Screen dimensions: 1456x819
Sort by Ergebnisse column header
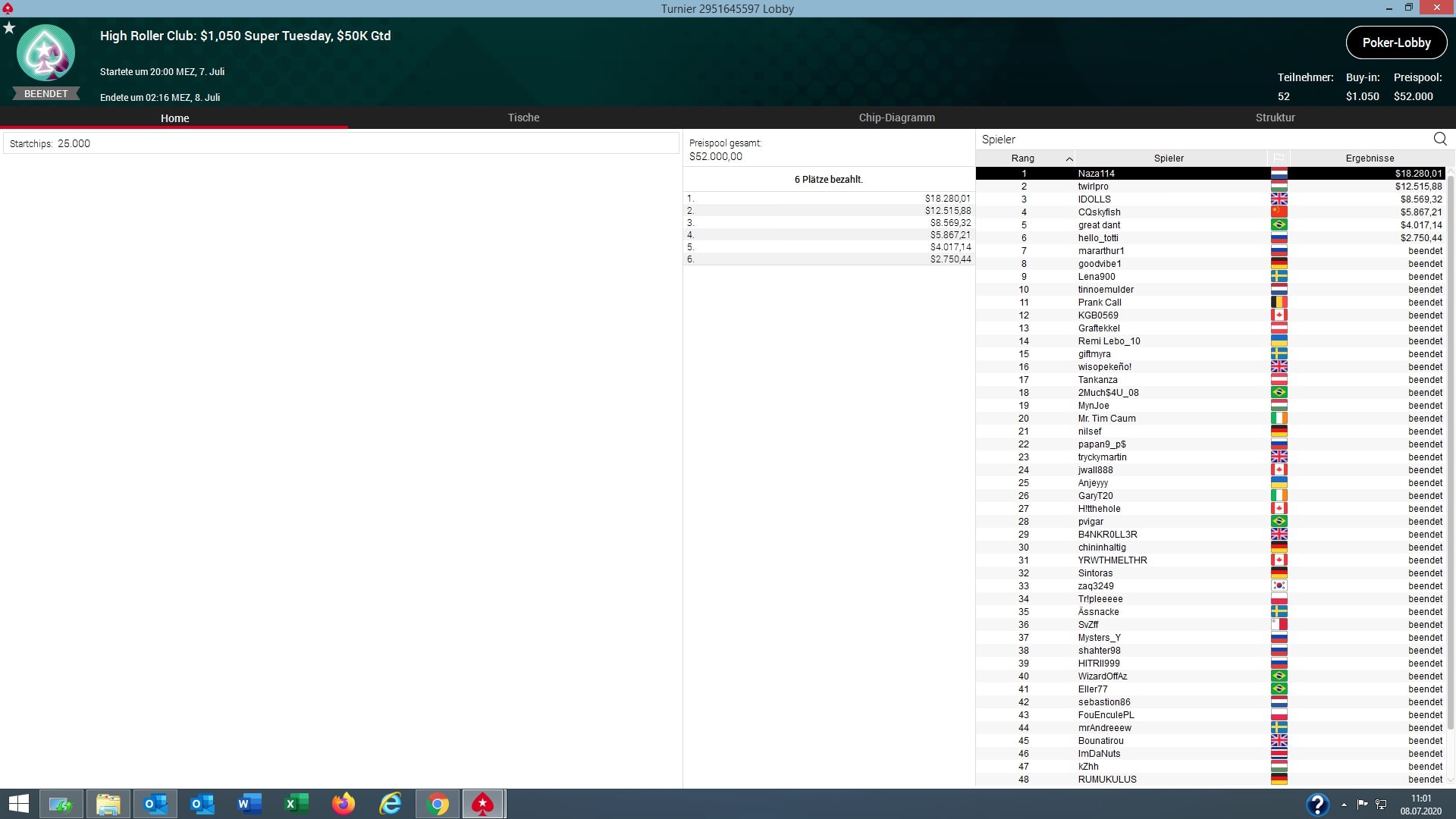pos(1369,158)
